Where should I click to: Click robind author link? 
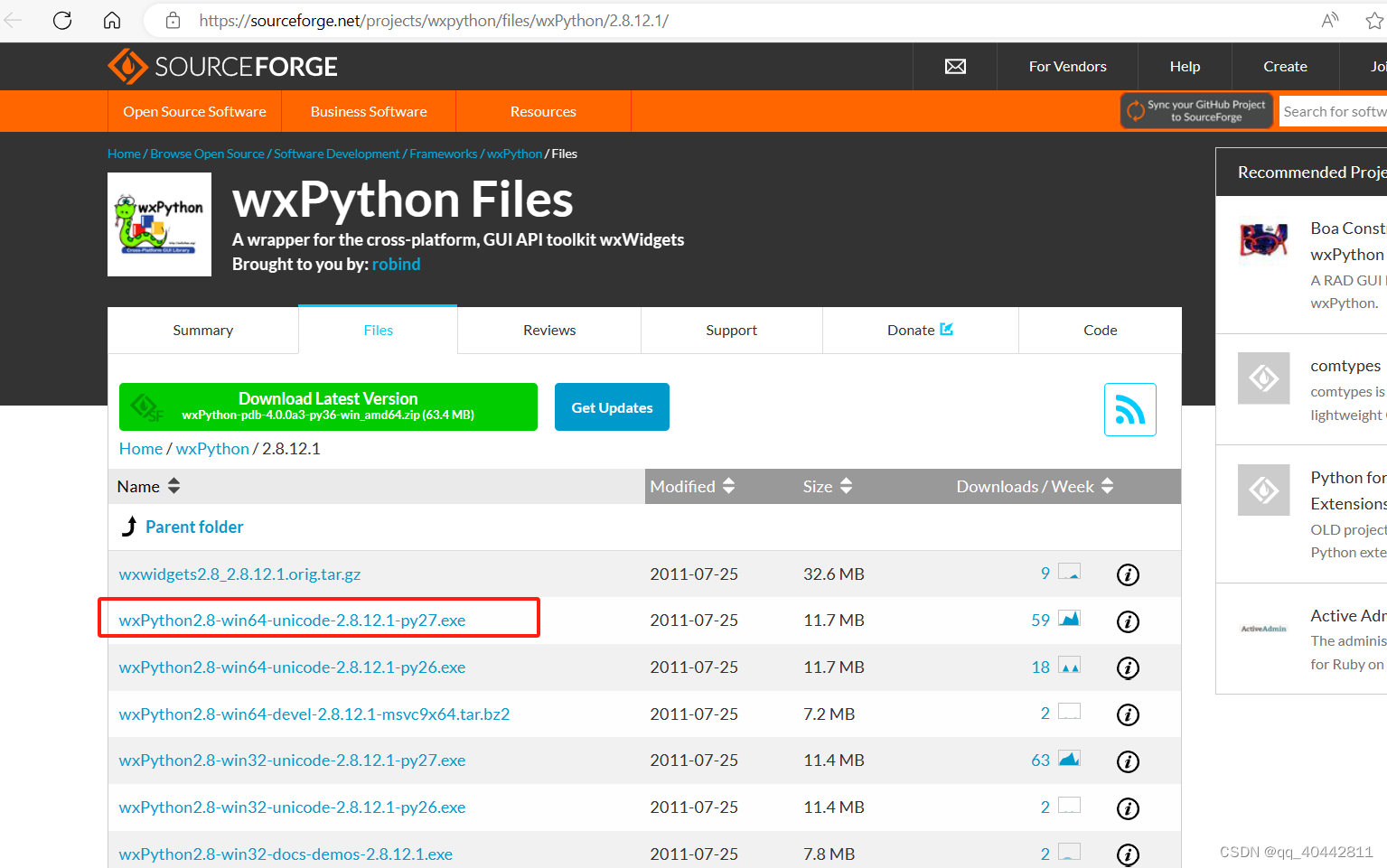click(396, 264)
